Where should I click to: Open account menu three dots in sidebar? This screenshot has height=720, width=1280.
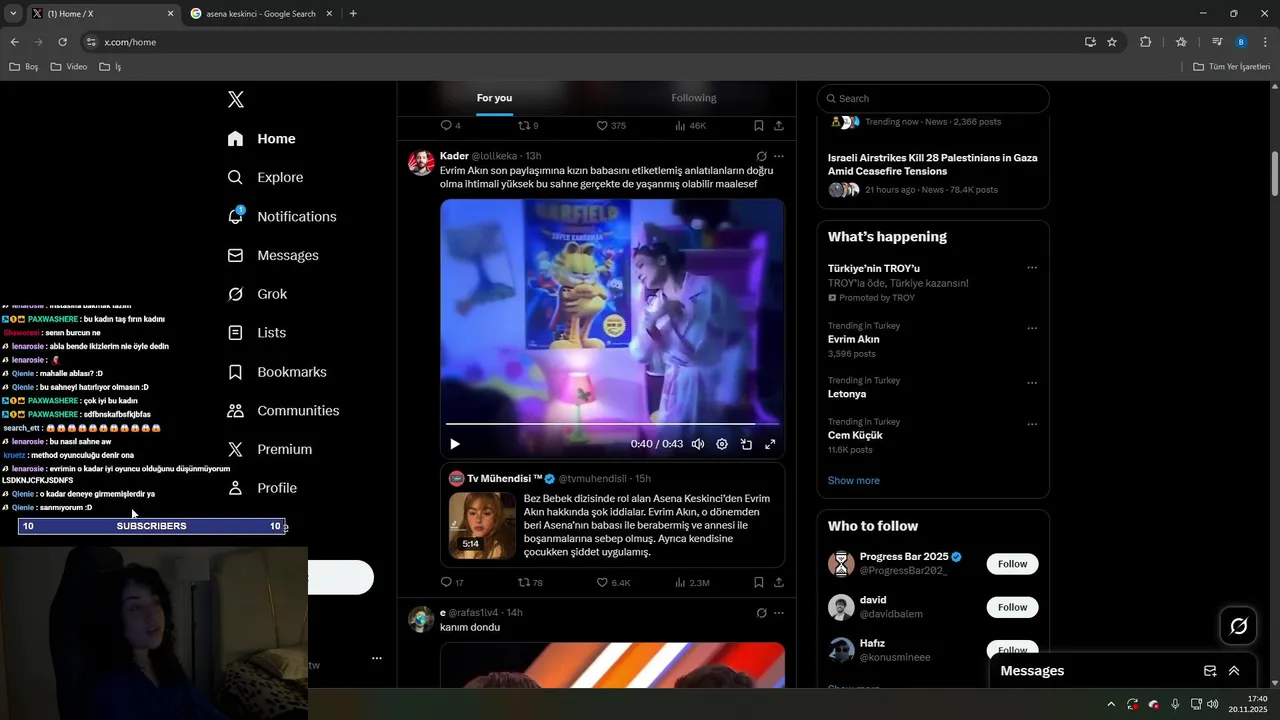pyautogui.click(x=377, y=658)
